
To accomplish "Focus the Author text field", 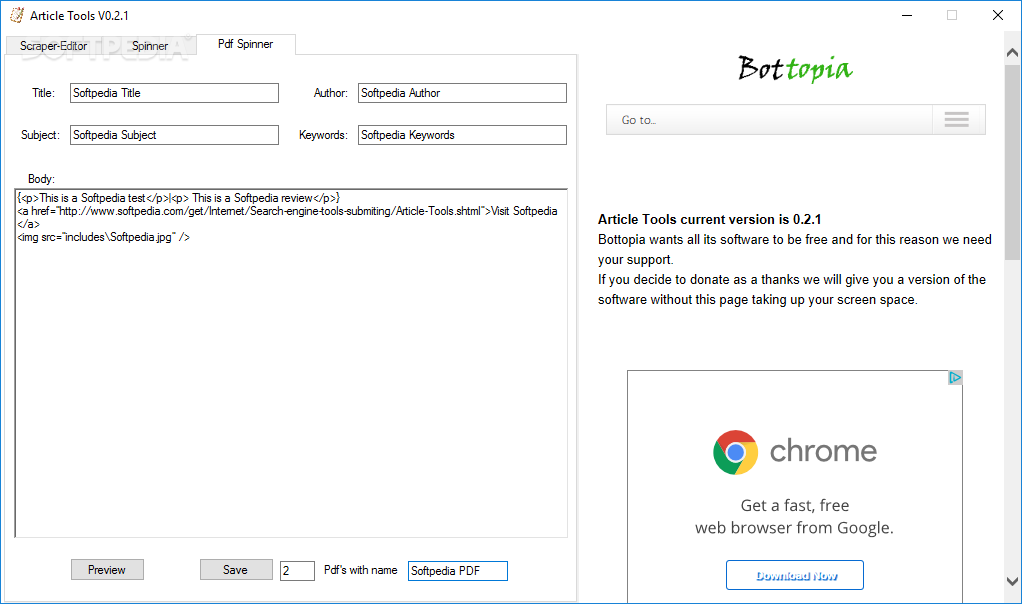I will [462, 93].
